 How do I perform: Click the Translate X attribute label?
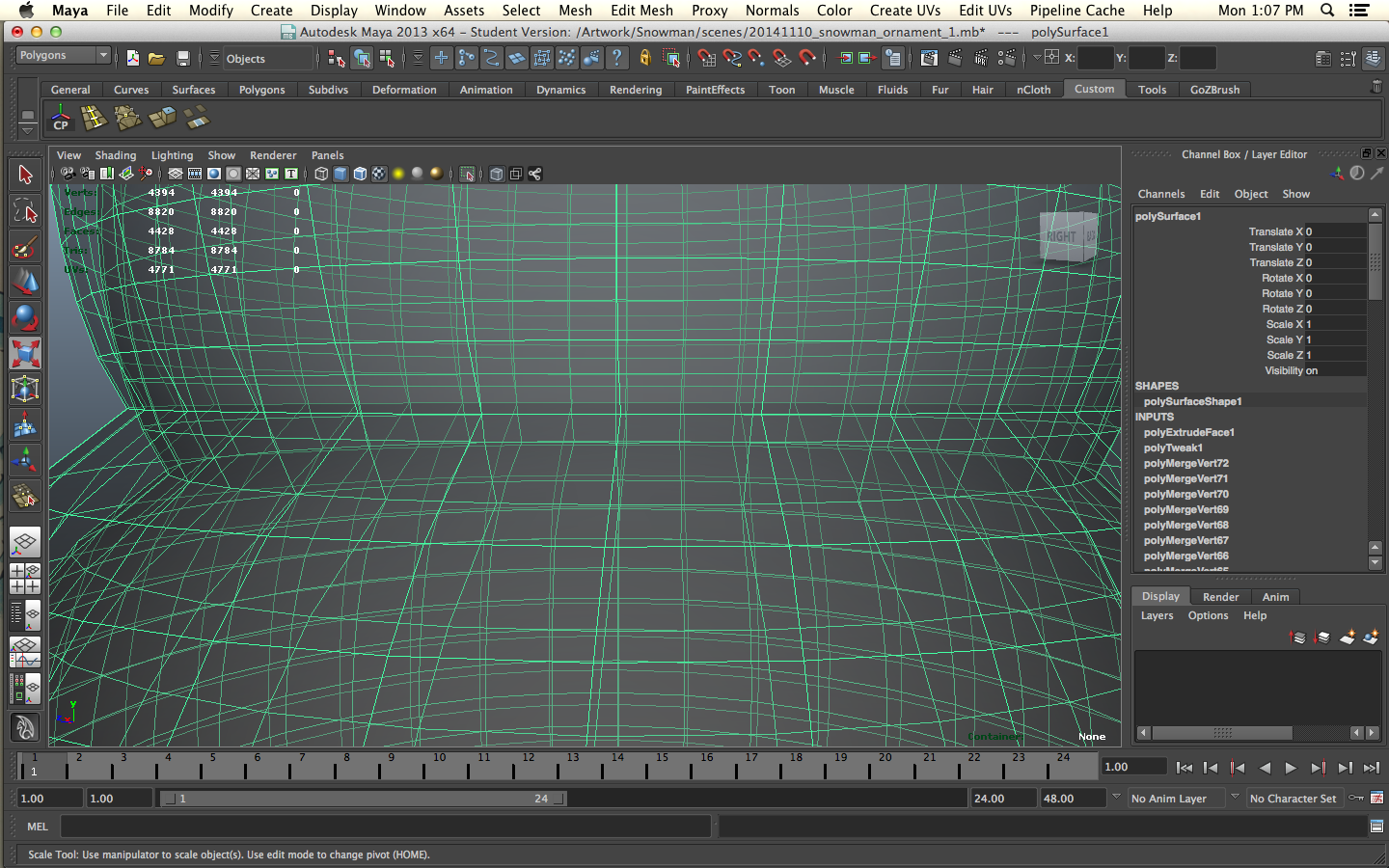point(1275,231)
